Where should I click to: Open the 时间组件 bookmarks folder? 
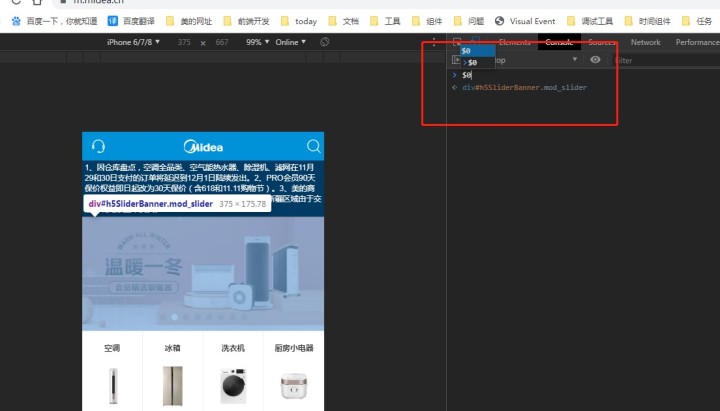point(647,21)
